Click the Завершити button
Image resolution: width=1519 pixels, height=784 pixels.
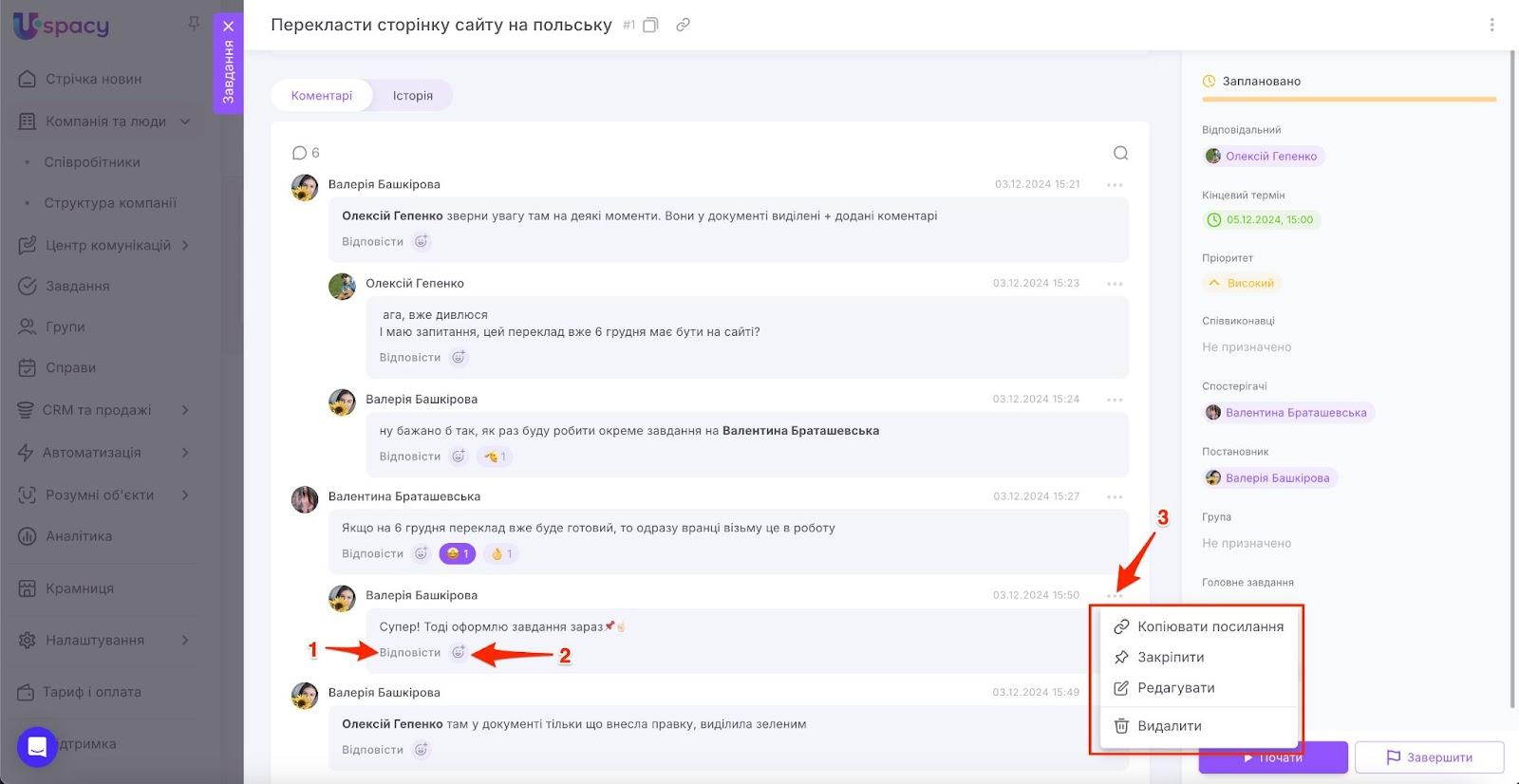click(x=1429, y=757)
